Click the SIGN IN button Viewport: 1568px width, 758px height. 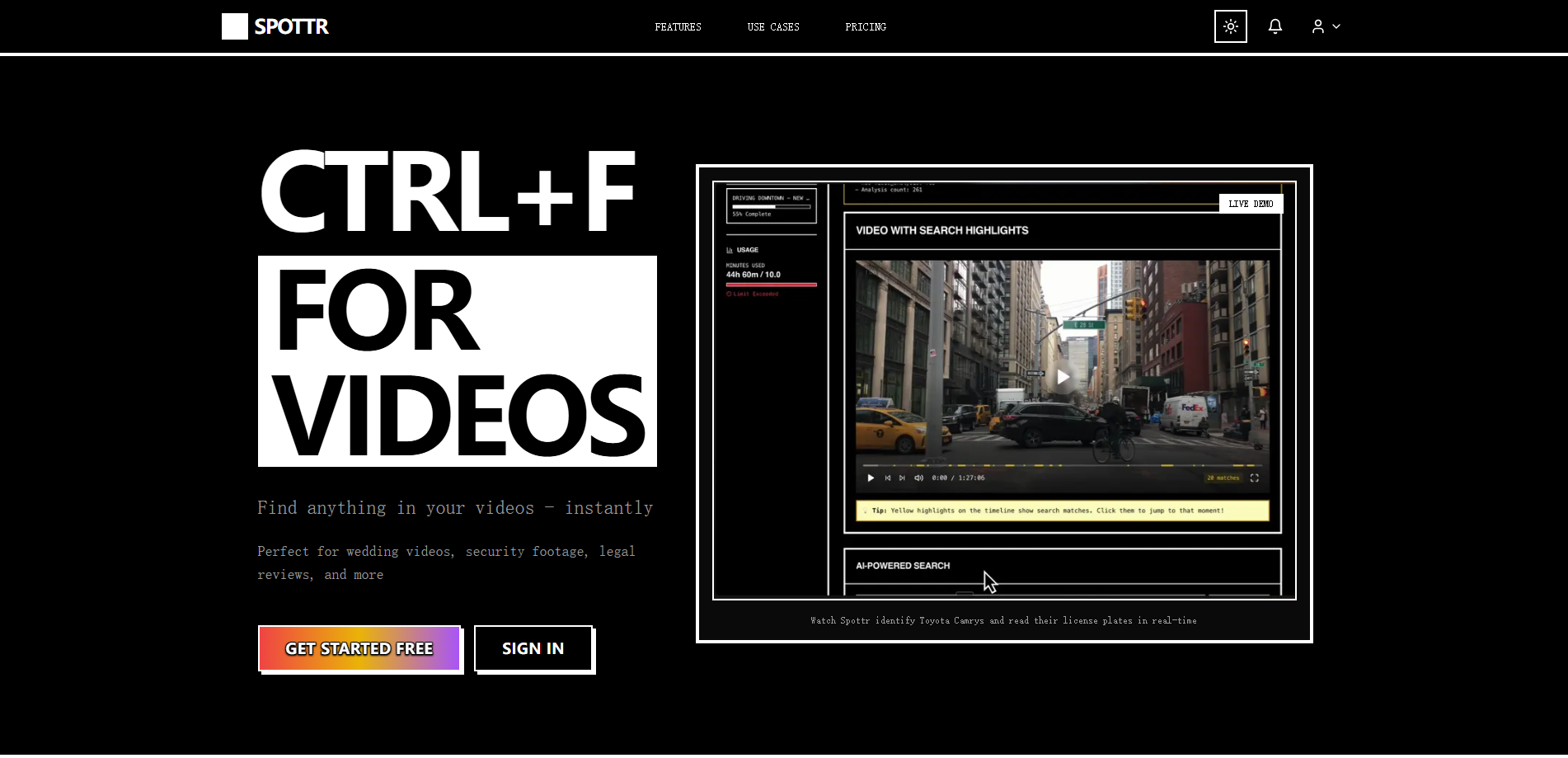[533, 648]
